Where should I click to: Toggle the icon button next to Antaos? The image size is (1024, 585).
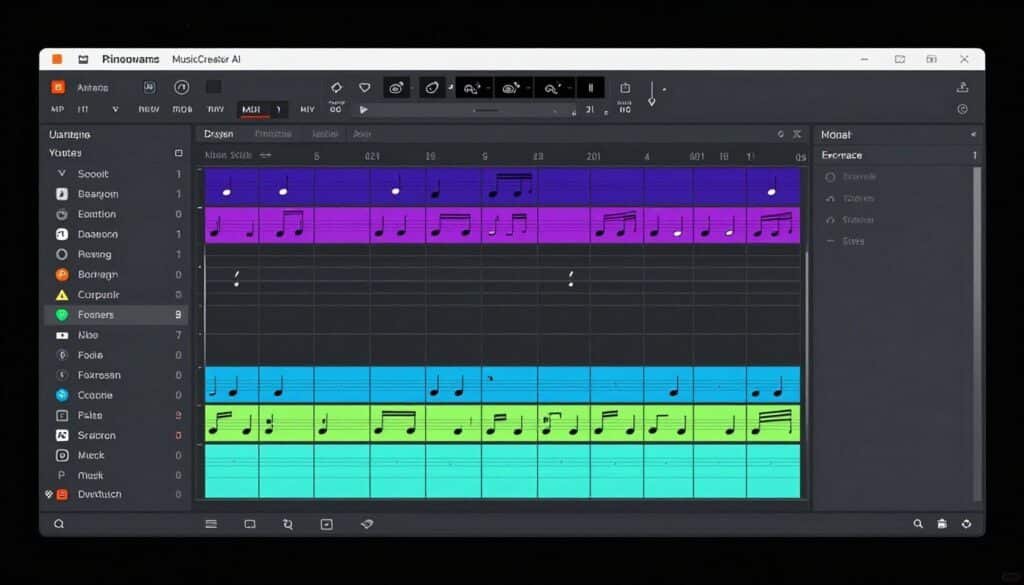[150, 87]
